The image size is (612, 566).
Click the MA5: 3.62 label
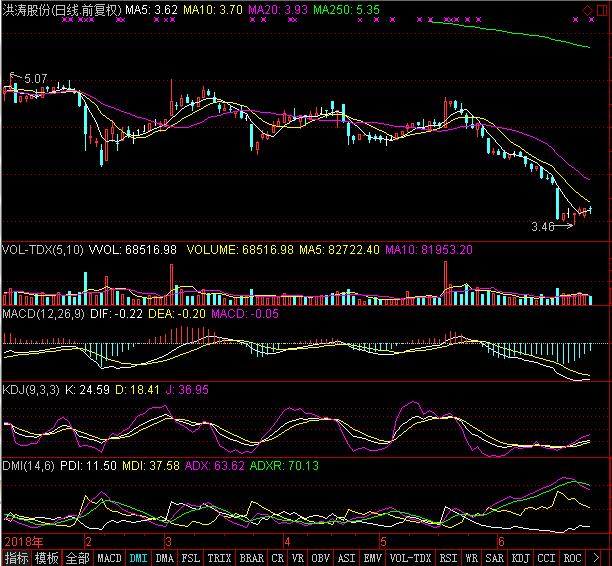click(x=151, y=10)
